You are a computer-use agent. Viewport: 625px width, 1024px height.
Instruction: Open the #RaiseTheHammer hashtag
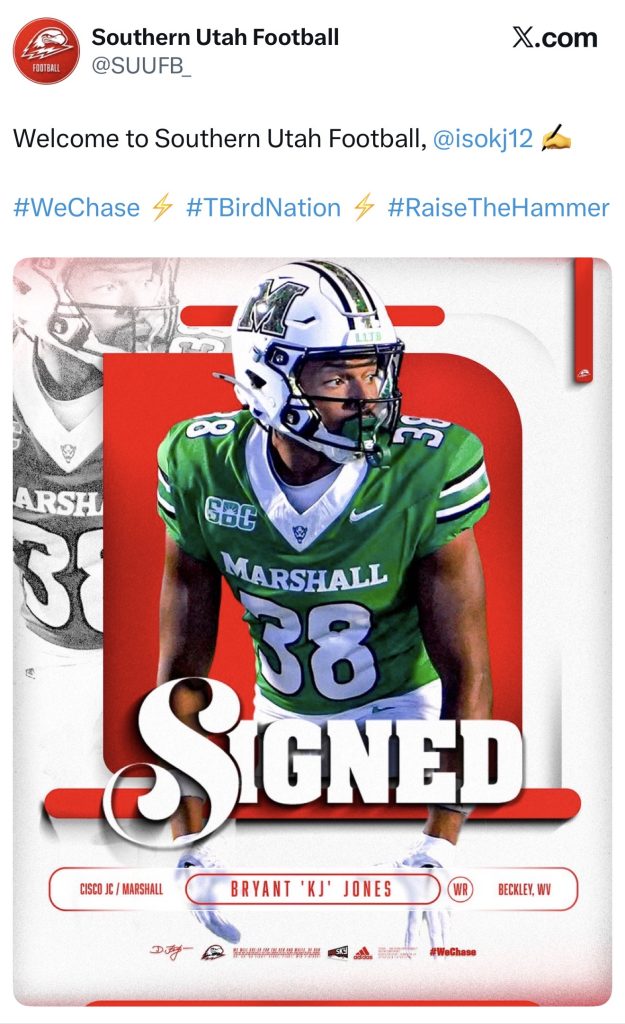(x=498, y=208)
